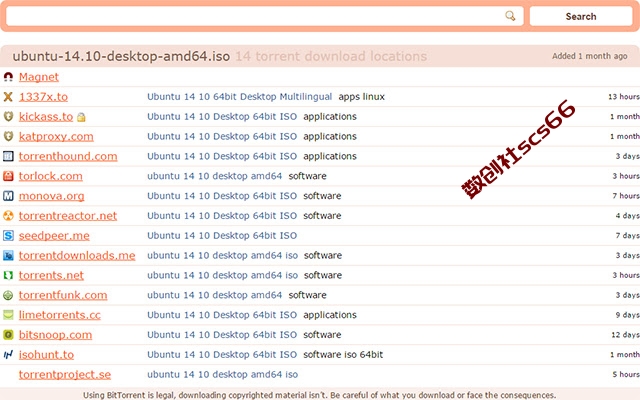640x400 pixels.
Task: Open the torlock.com link
Action: pyautogui.click(x=51, y=176)
